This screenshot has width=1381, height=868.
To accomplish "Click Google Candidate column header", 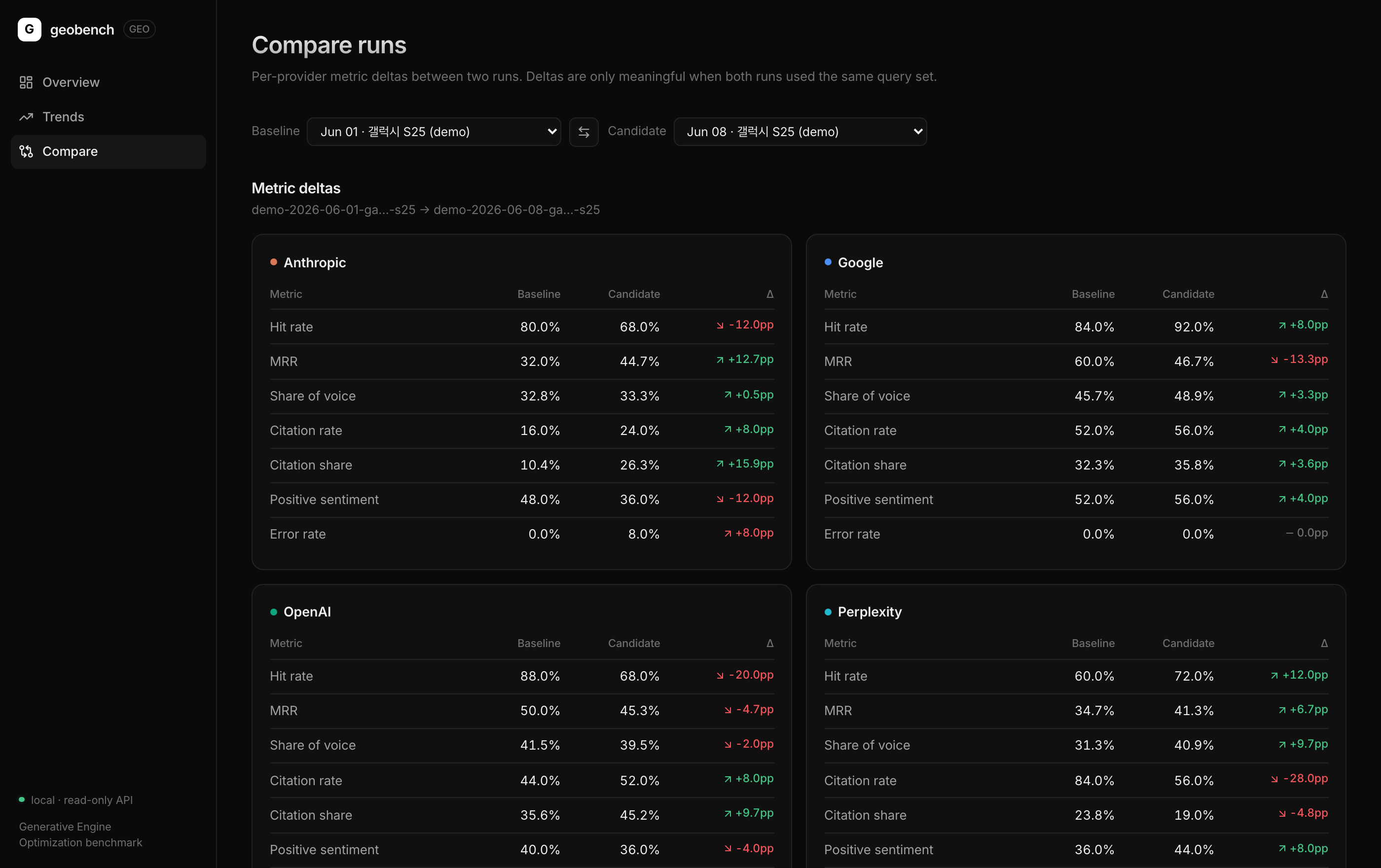I will click(1188, 294).
